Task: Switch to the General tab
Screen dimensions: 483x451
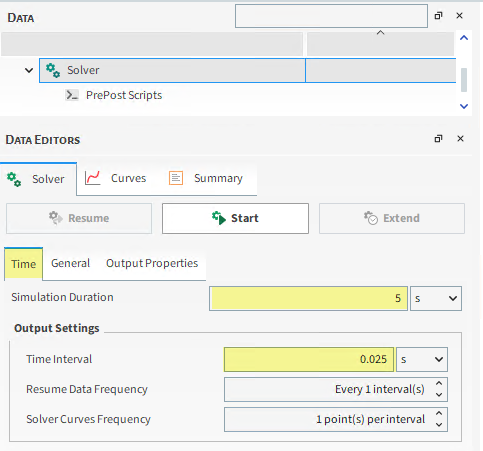Action: [x=70, y=263]
